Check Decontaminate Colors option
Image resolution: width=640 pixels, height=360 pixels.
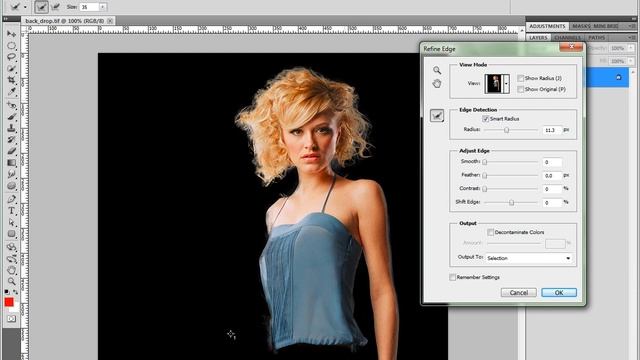coord(491,232)
